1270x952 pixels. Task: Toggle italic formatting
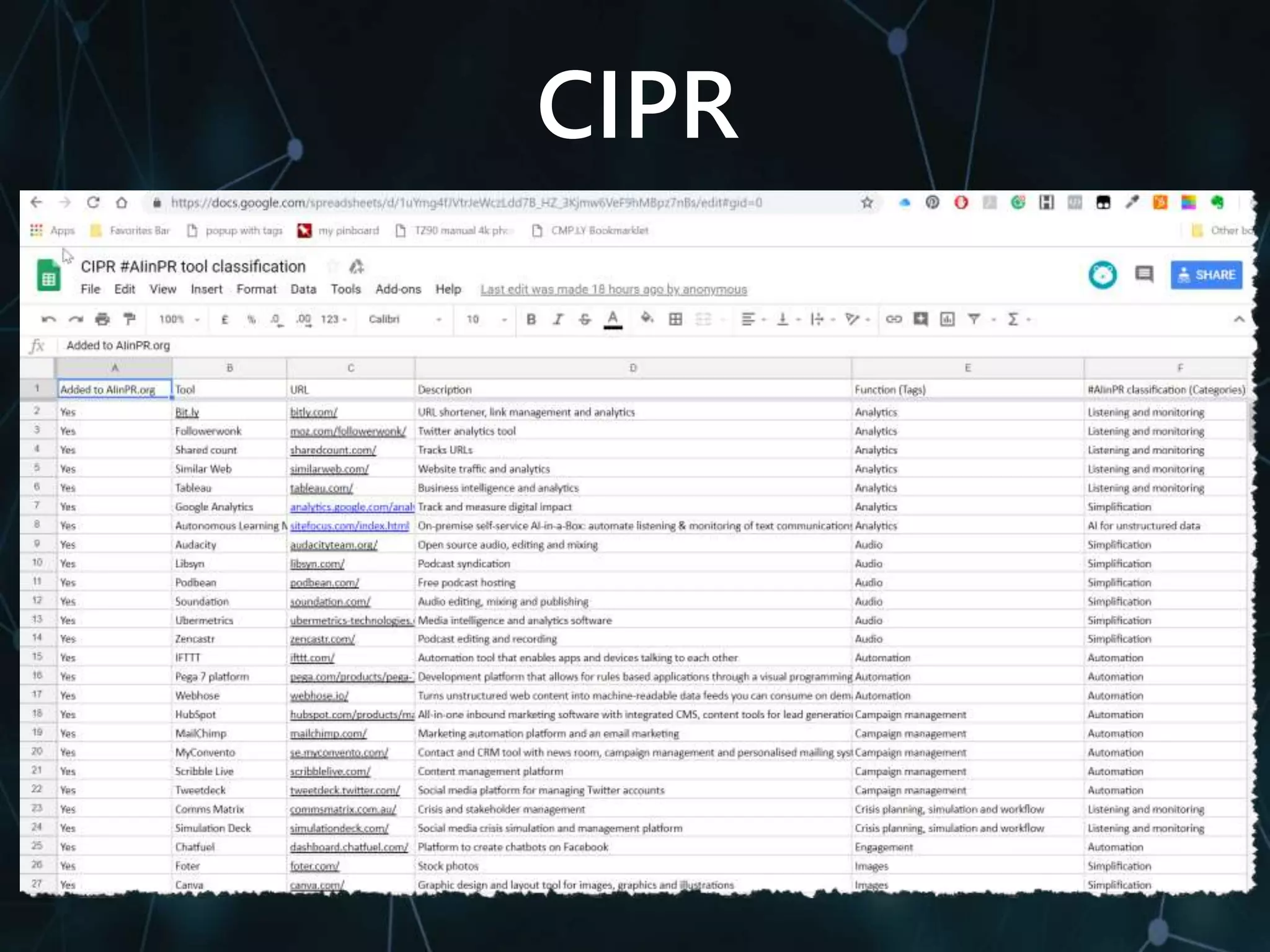(x=558, y=319)
